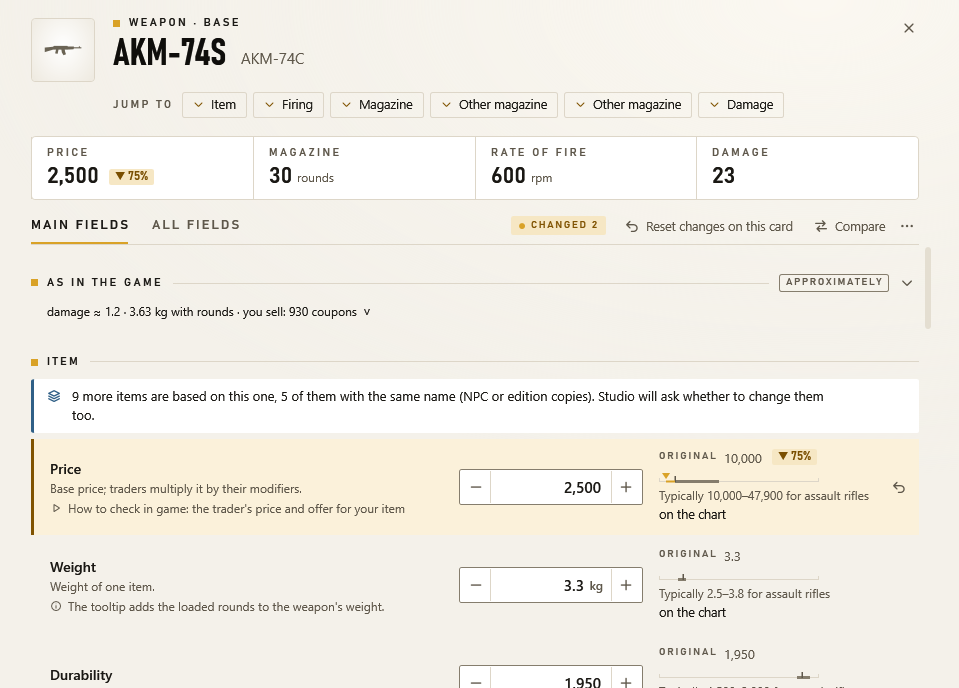Click the Rate of Fire 600 rpm tile

pos(586,168)
